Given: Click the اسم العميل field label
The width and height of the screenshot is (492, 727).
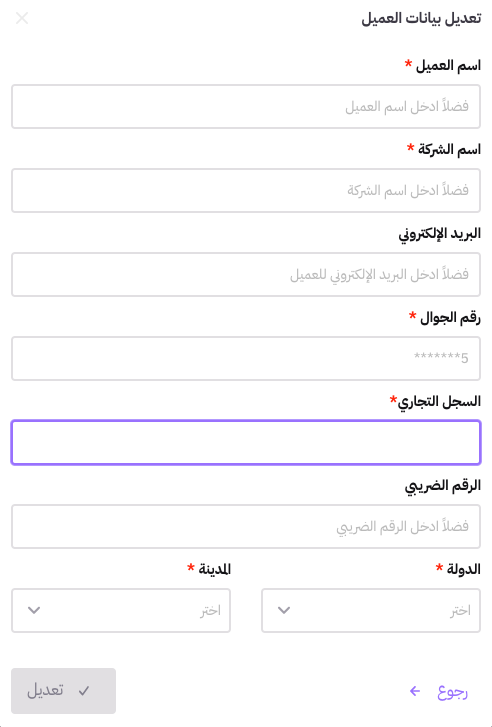Looking at the screenshot, I should tap(448, 65).
